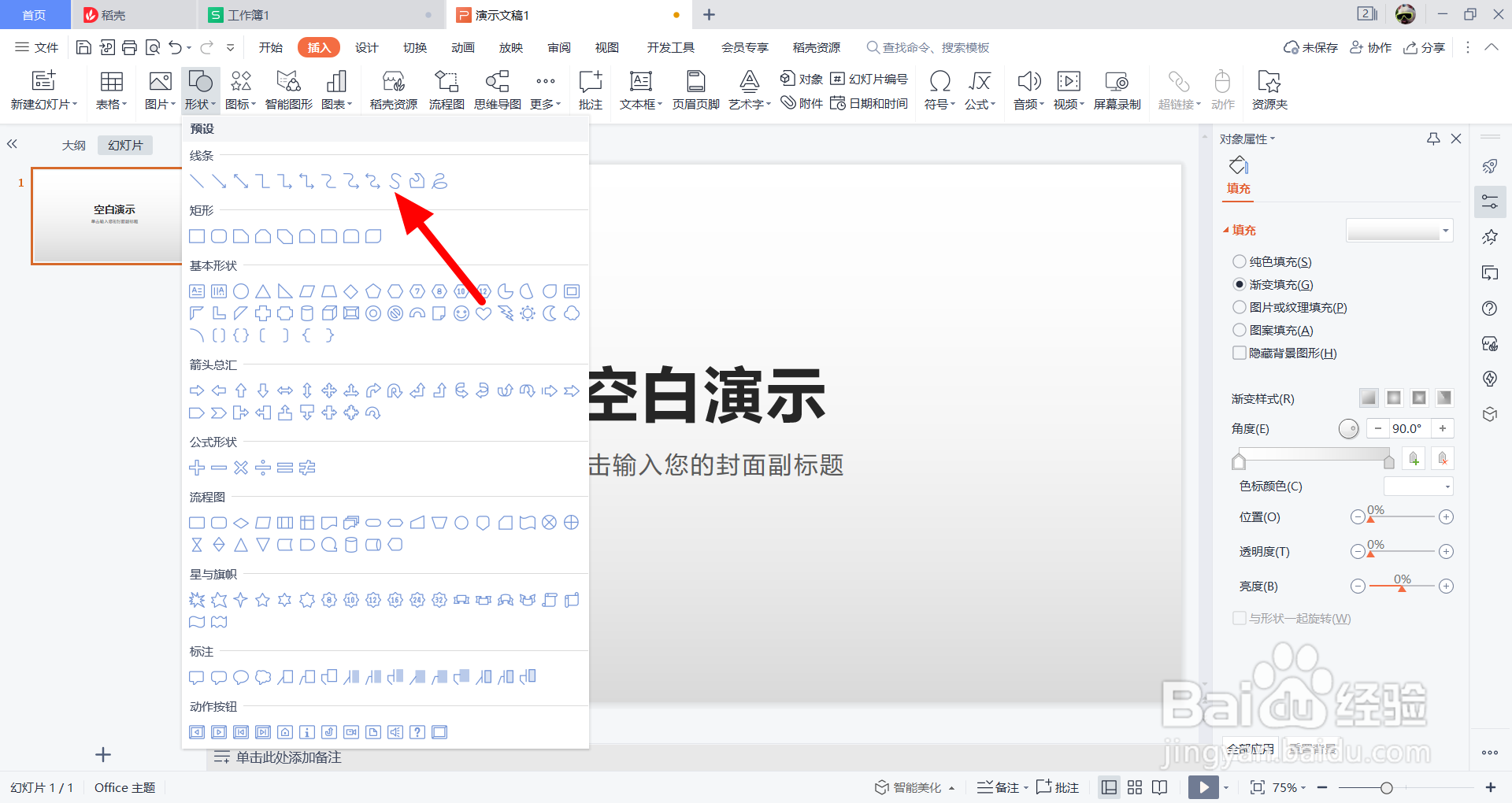This screenshot has height=803, width=1512.
Task: Choose the right arrow in block arrows
Action: coord(197,390)
